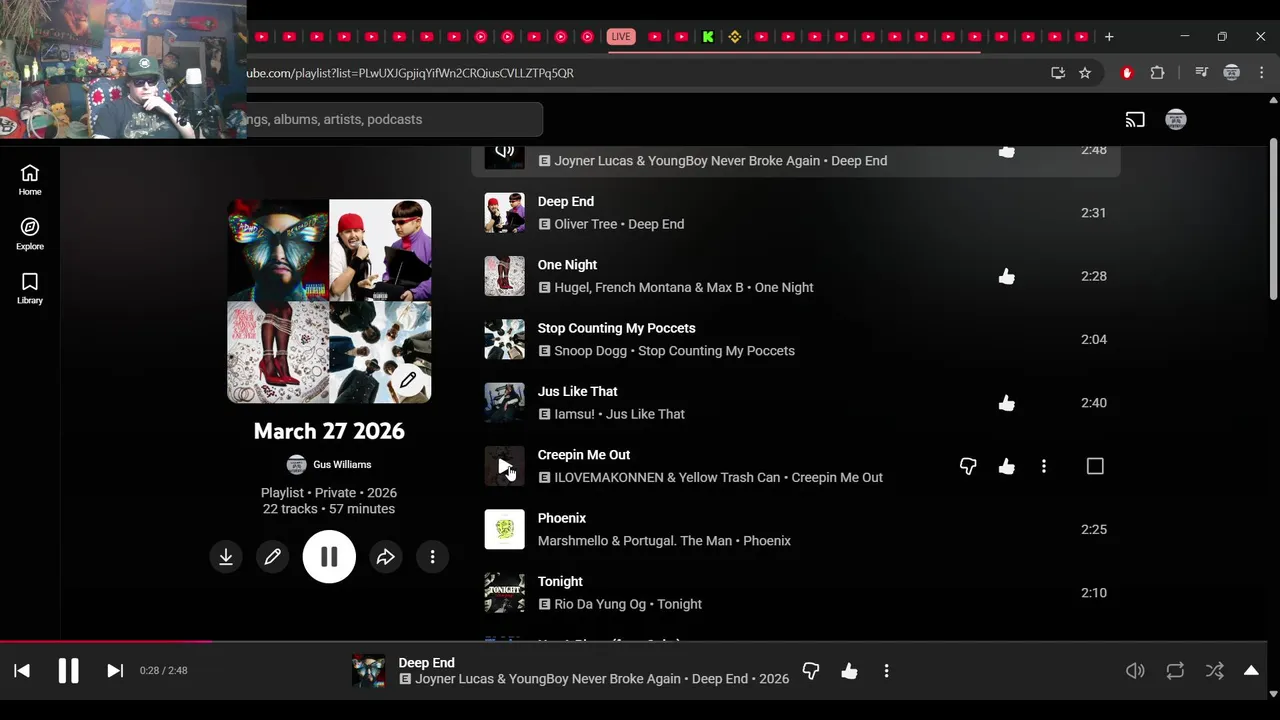
Task: Select checkbox for Creepin Me Out
Action: (1095, 466)
